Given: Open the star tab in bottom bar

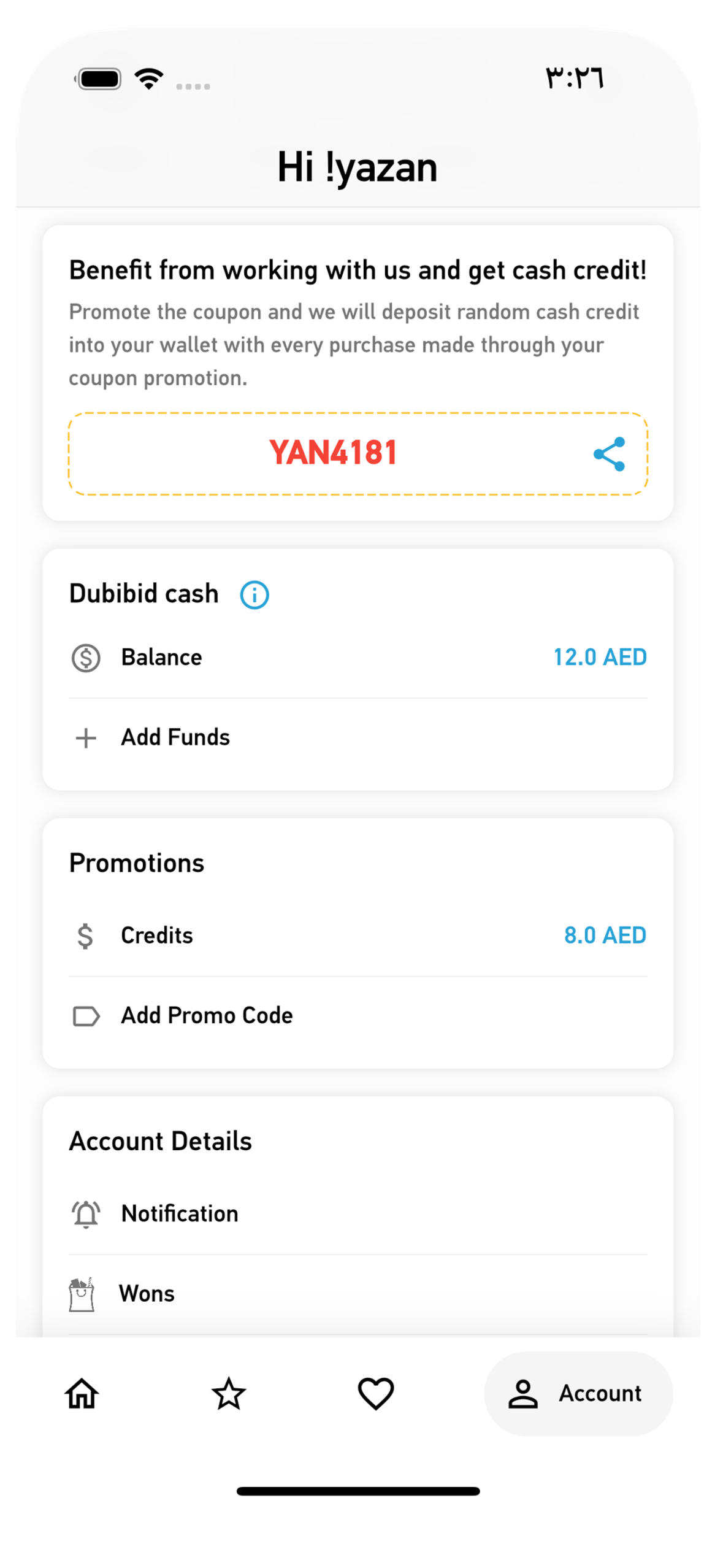Looking at the screenshot, I should click(229, 1393).
